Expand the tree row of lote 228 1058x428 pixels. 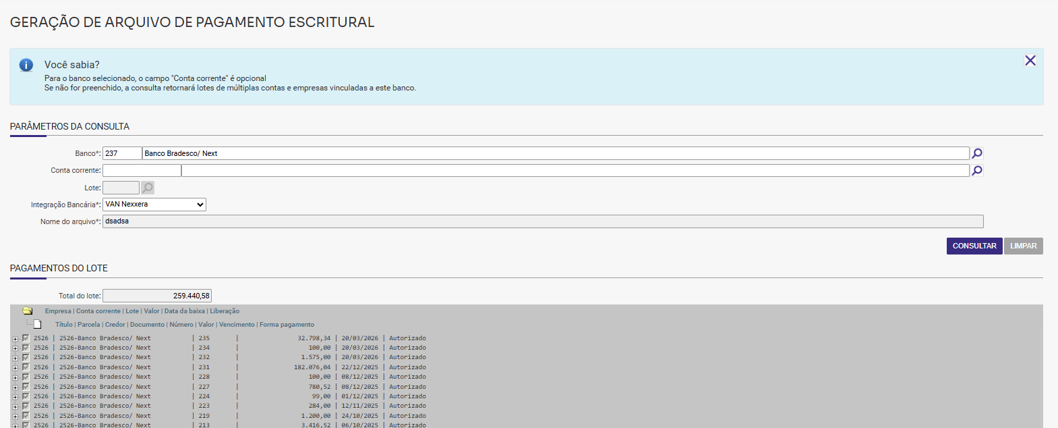click(x=16, y=377)
